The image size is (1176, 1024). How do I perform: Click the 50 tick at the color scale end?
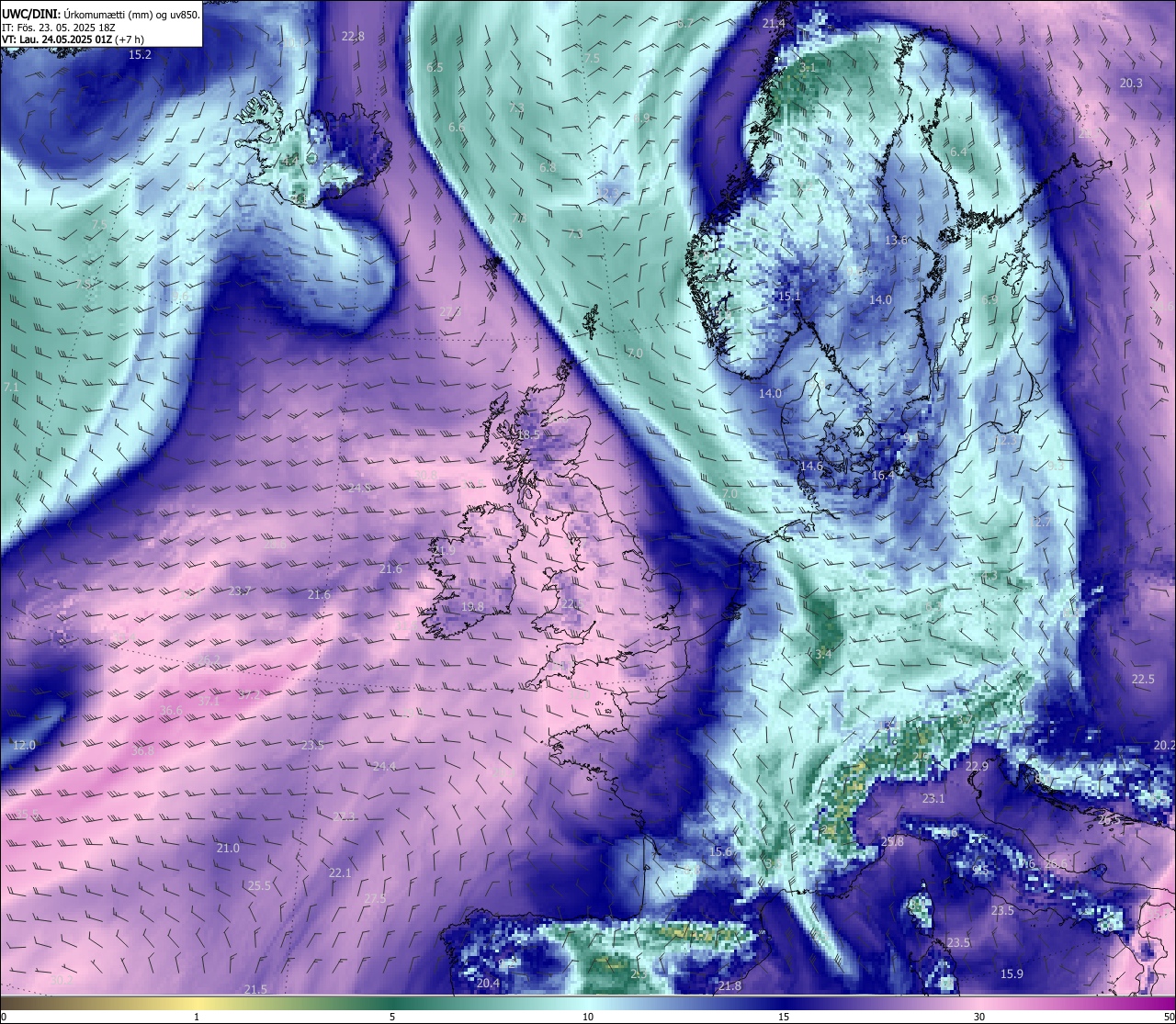click(1168, 1017)
